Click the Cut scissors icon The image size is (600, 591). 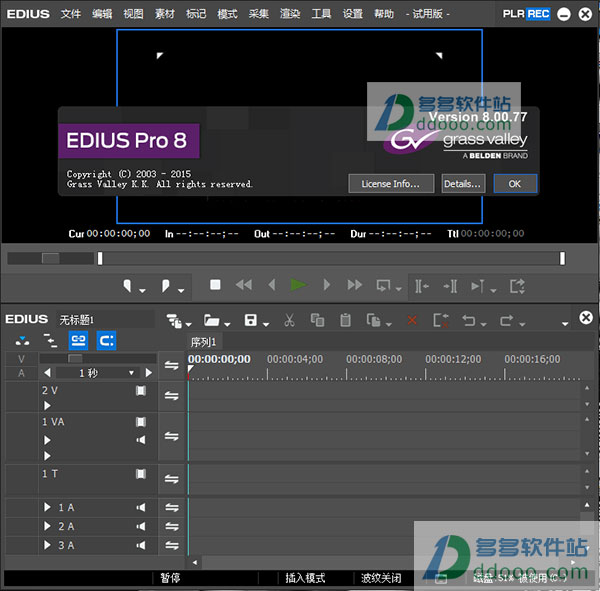(289, 320)
